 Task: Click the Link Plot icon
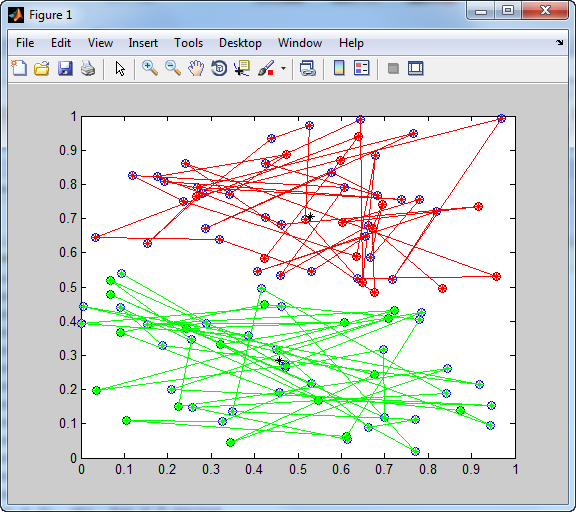308,68
